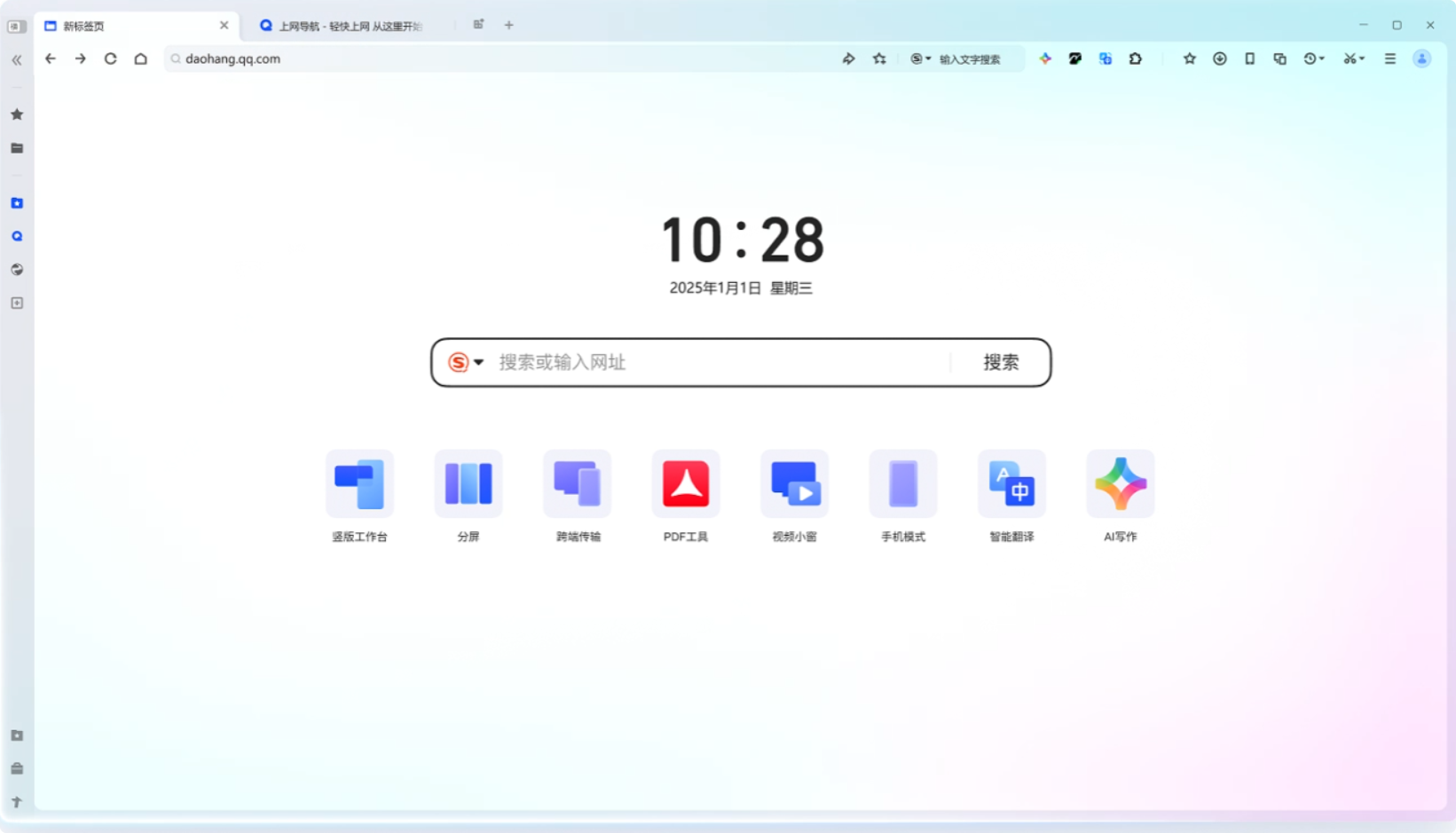This screenshot has height=833, width=1456.
Task: Open the hamburger main menu
Action: (1390, 59)
